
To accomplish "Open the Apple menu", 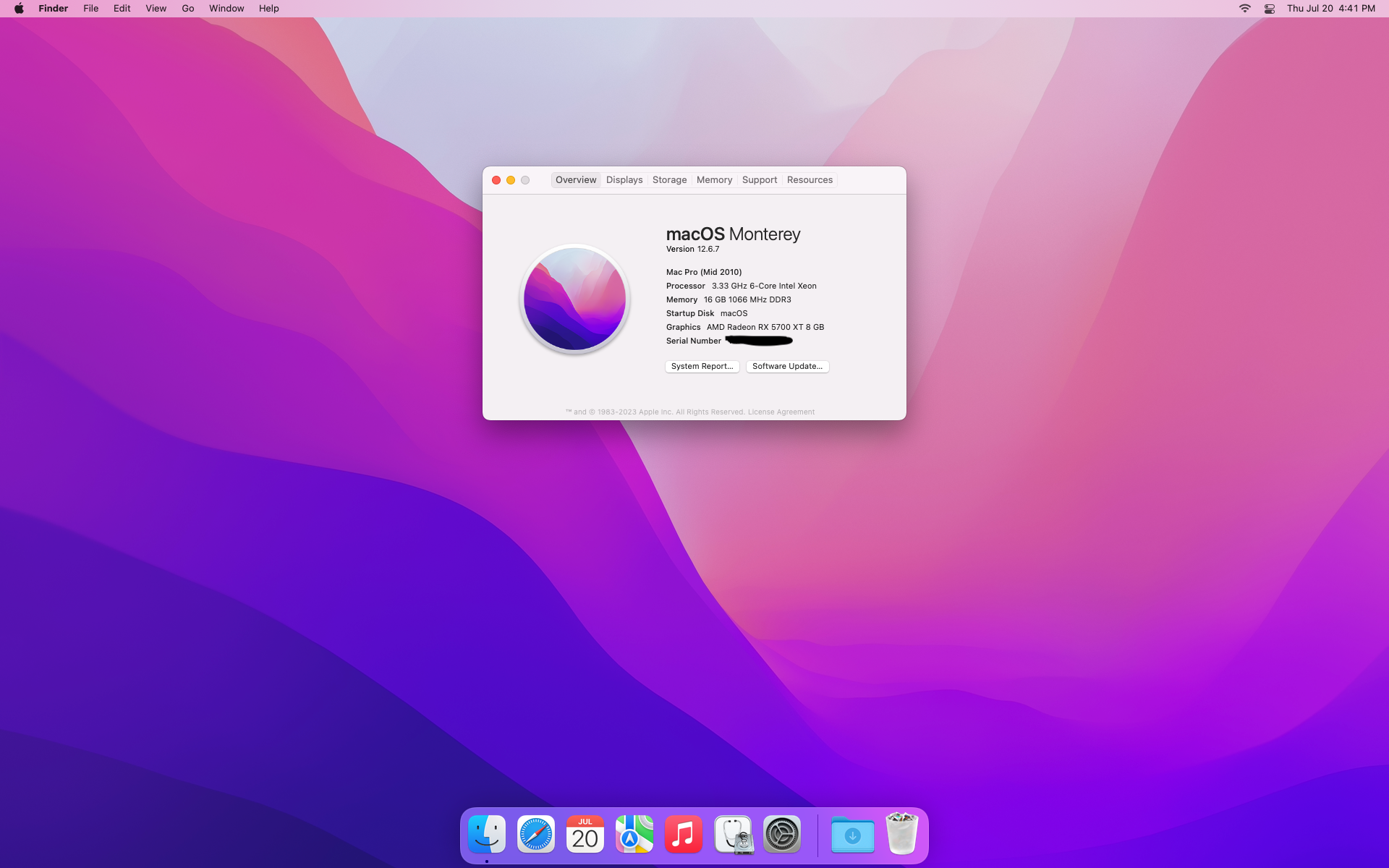I will 19,9.
